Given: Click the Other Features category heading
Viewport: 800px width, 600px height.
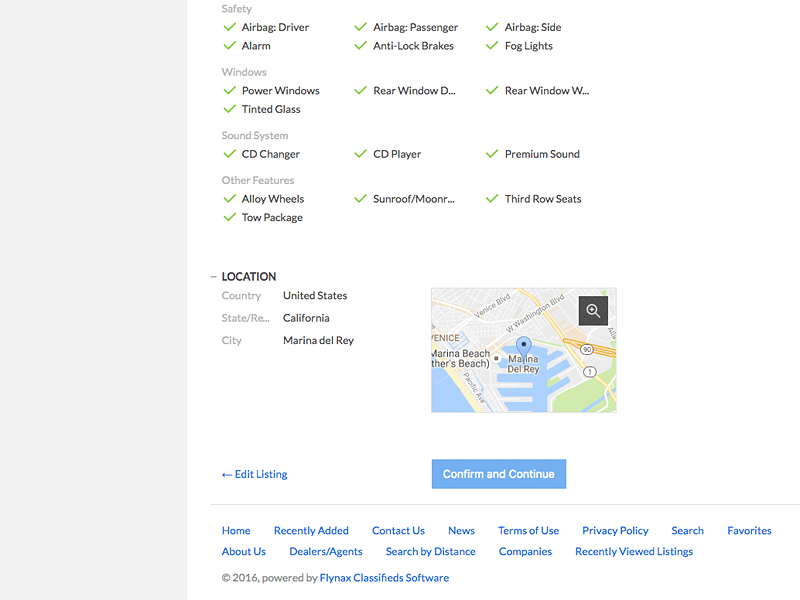Looking at the screenshot, I should [x=258, y=180].
